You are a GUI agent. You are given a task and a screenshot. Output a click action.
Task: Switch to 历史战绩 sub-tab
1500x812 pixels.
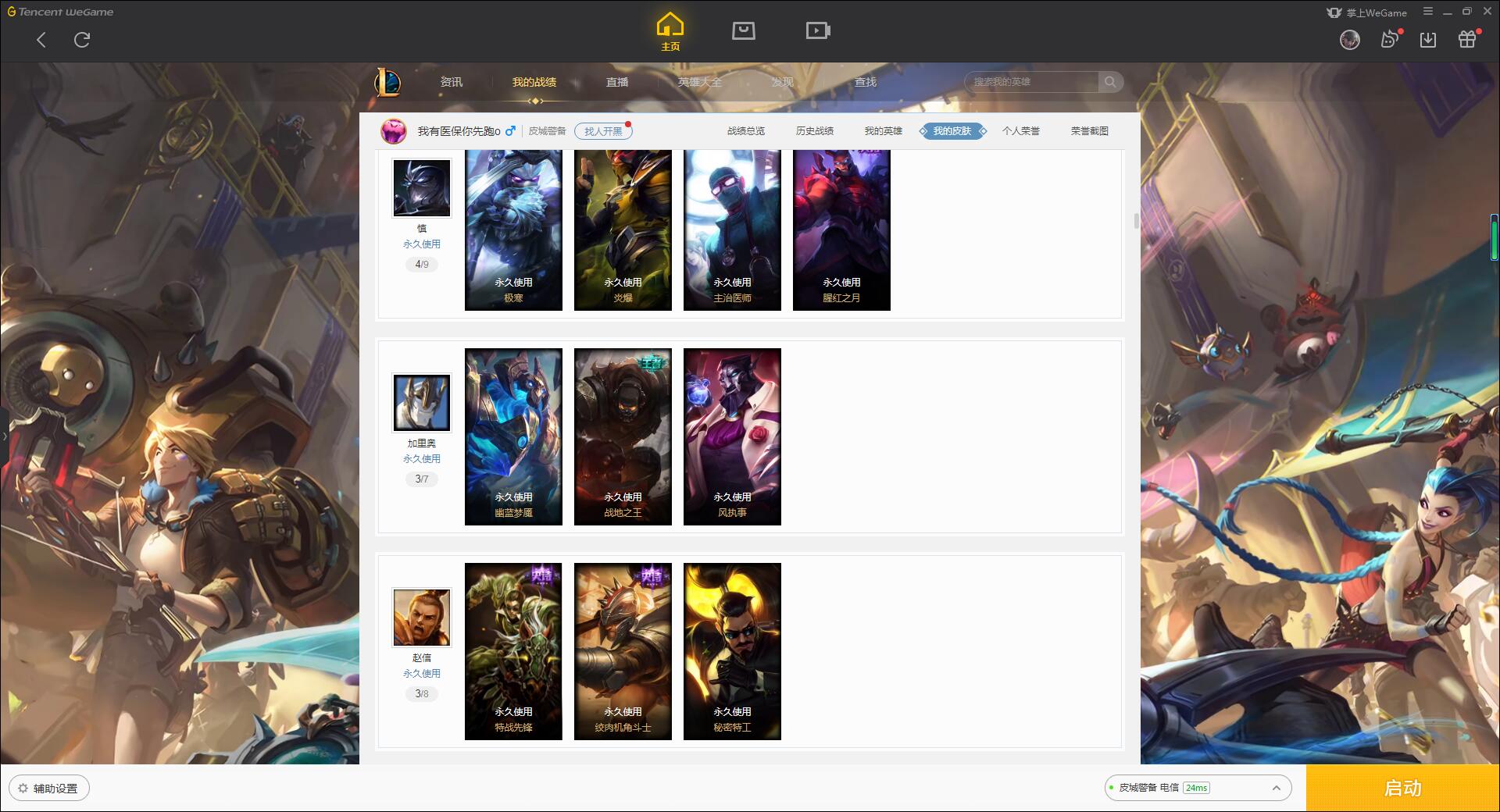pyautogui.click(x=815, y=131)
